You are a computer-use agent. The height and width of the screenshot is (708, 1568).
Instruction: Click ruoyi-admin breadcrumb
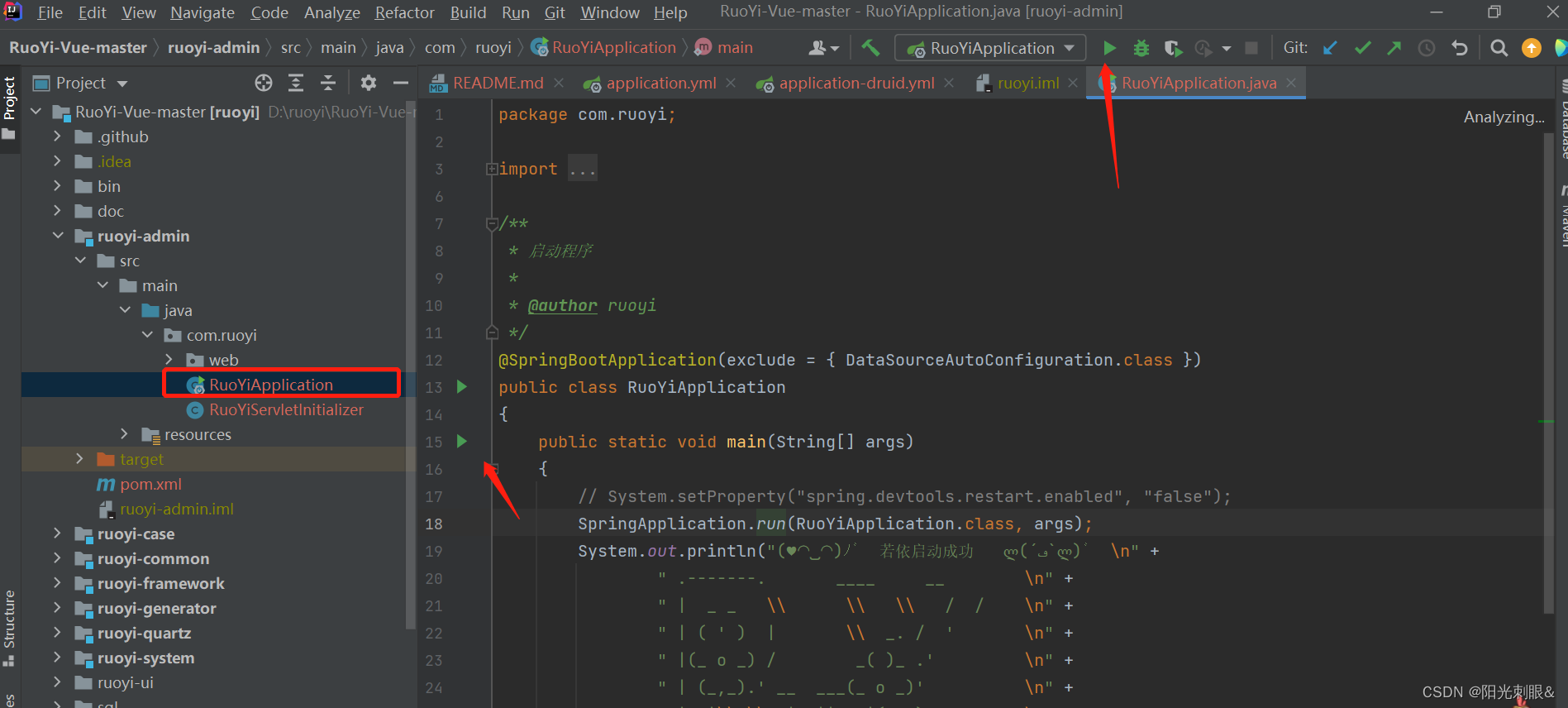coord(213,48)
